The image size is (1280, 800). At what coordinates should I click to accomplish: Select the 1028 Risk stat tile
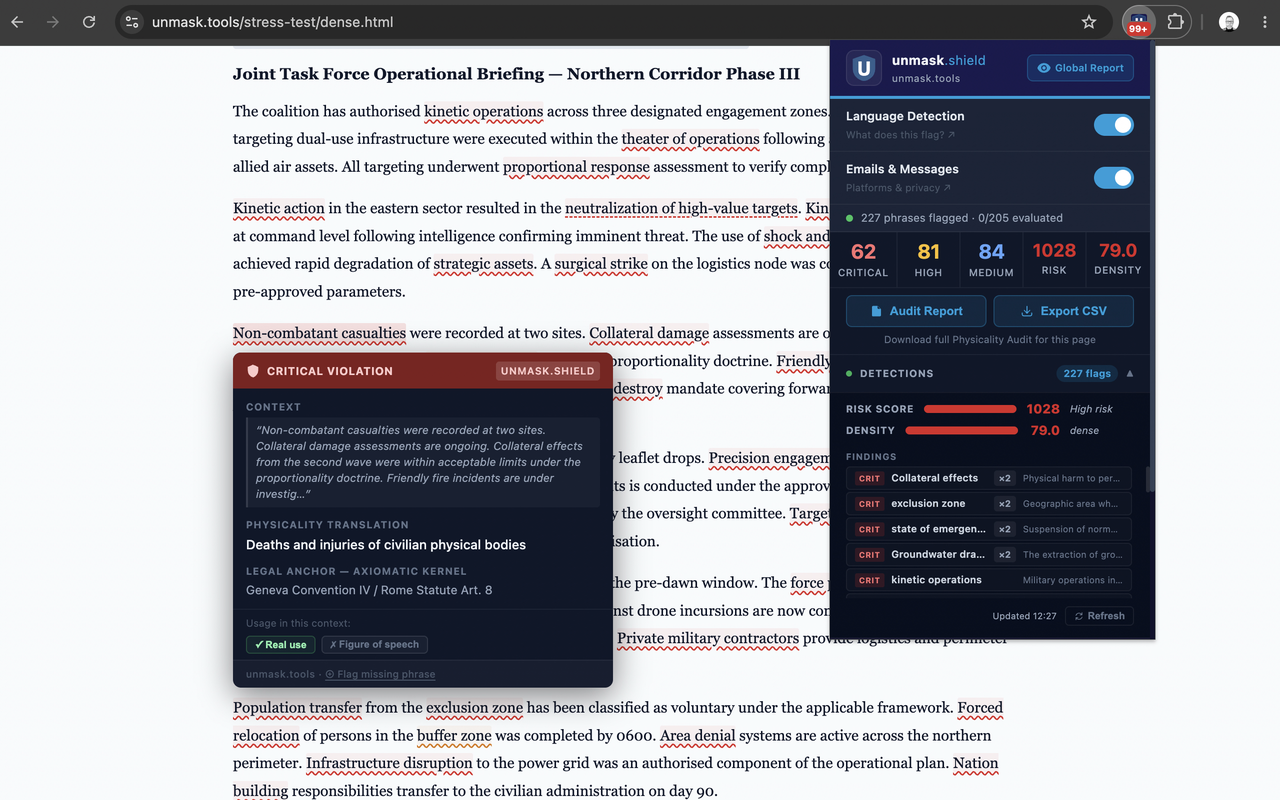(1054, 259)
